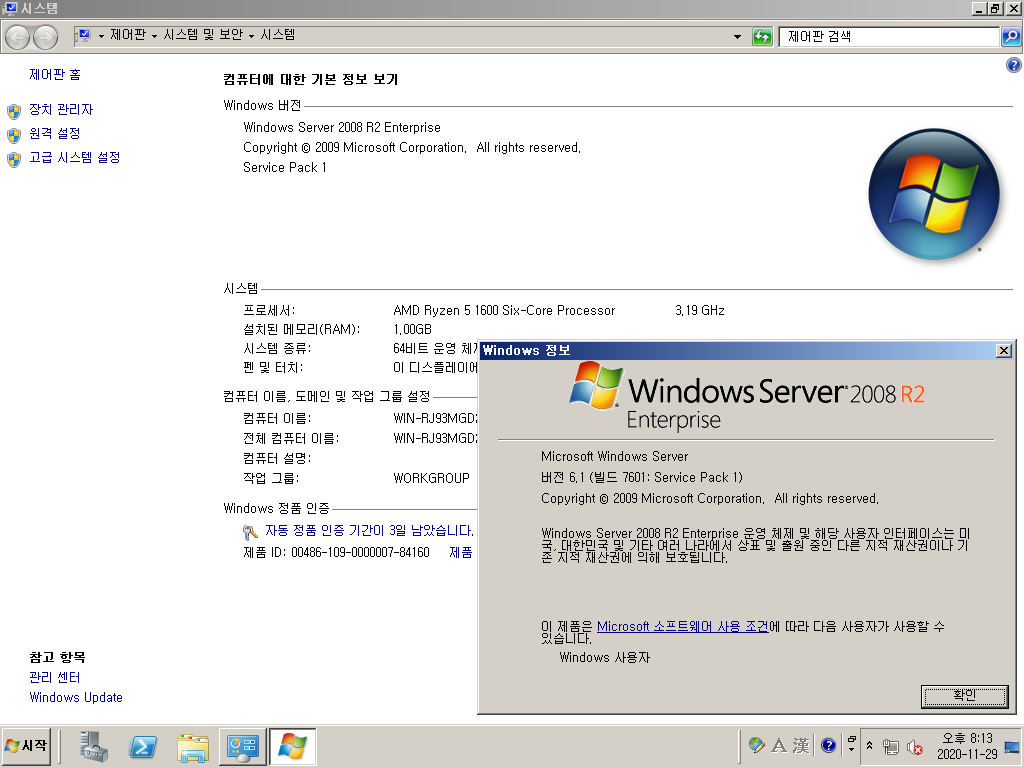Open Windows Explorer folder icon in taskbar
This screenshot has height=768, width=1024.
pyautogui.click(x=193, y=746)
